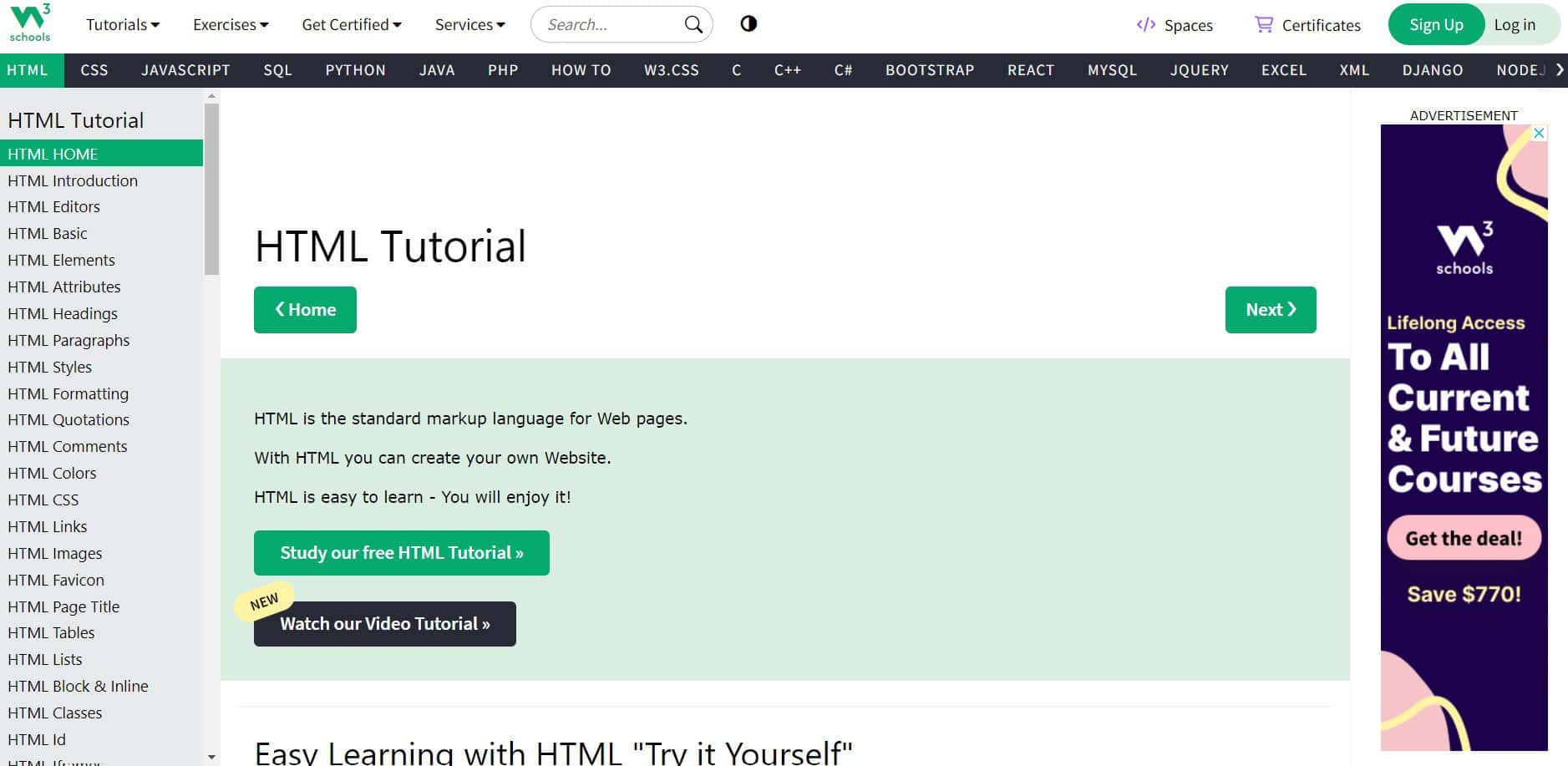Click the search magnifier icon

click(692, 23)
